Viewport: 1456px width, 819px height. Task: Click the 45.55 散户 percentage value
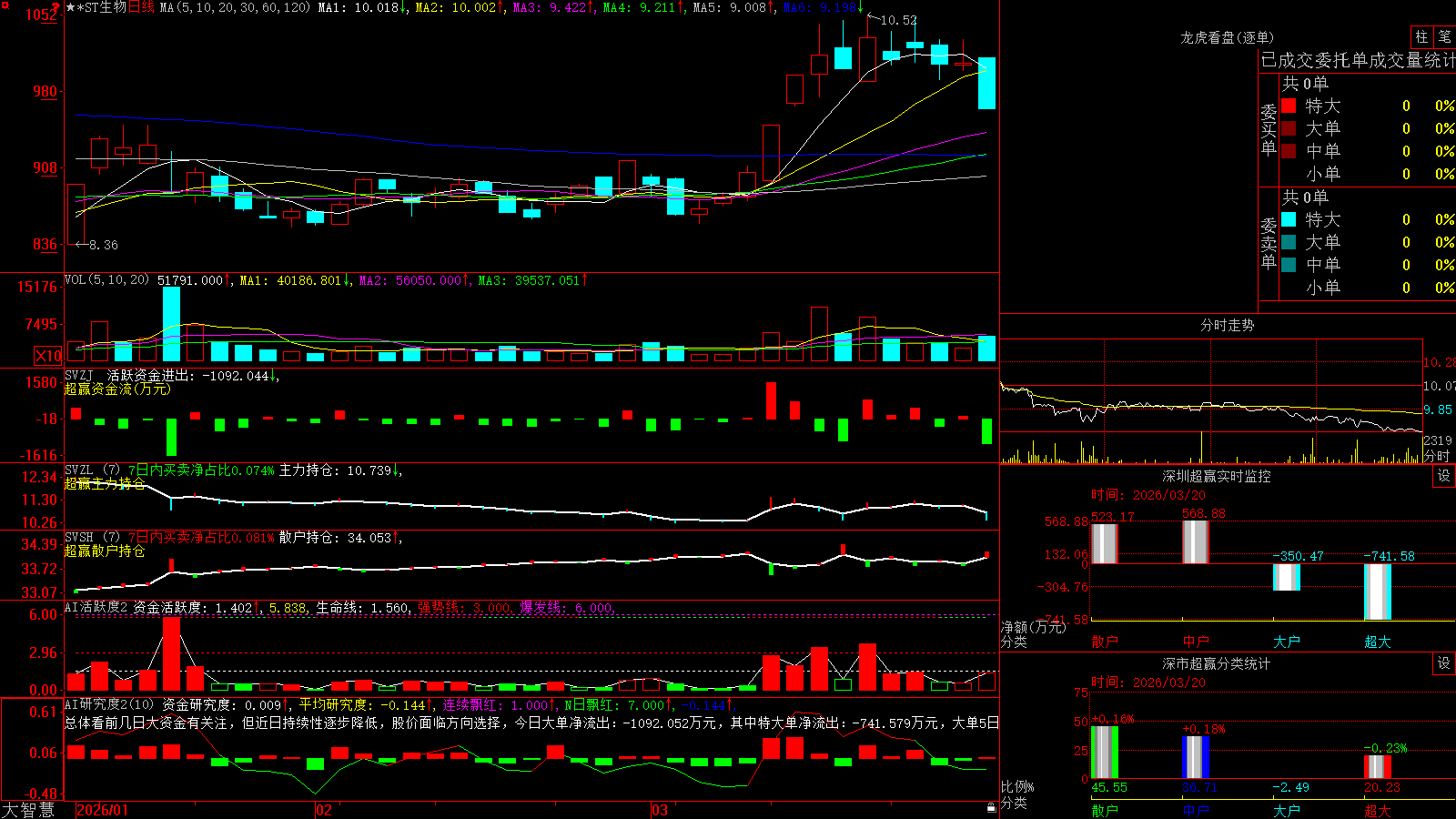coord(1109,787)
